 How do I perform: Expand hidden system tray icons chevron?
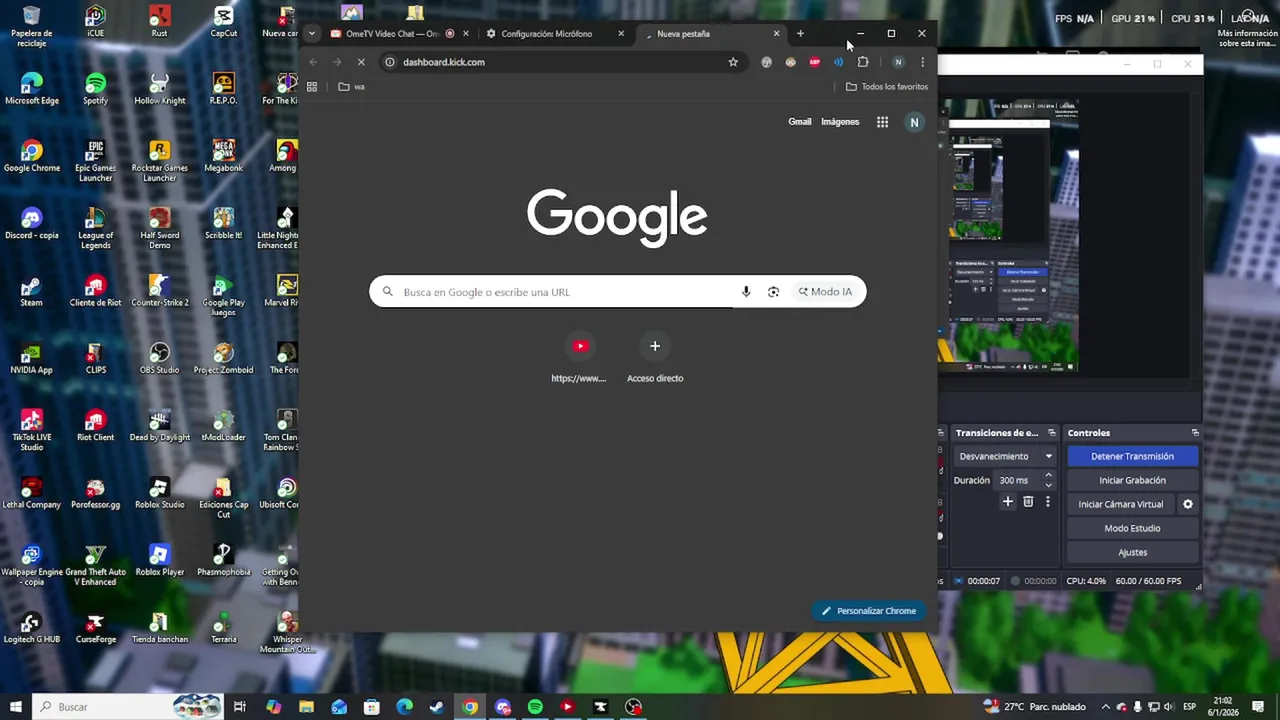[1104, 707]
